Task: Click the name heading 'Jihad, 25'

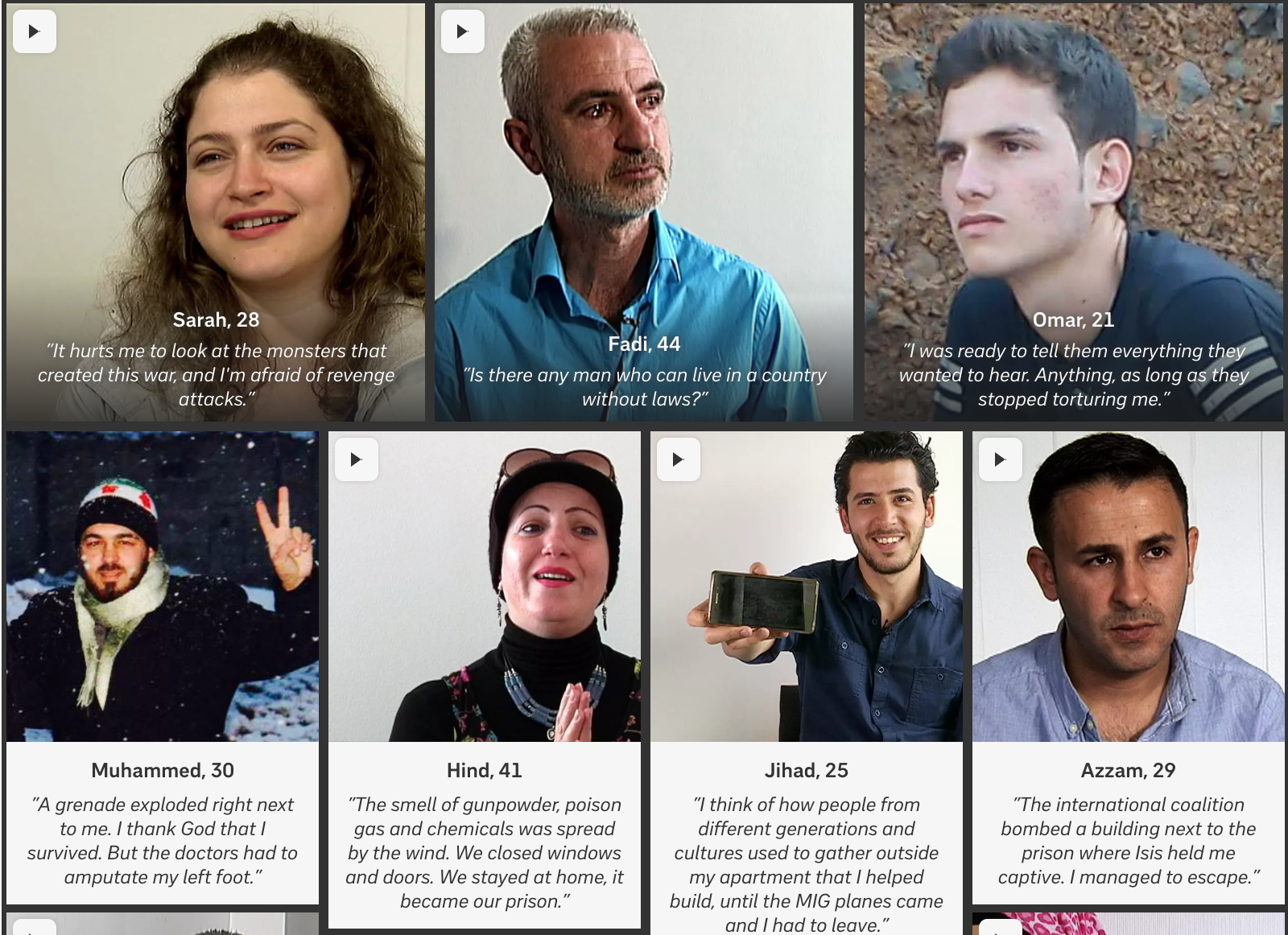Action: click(807, 771)
